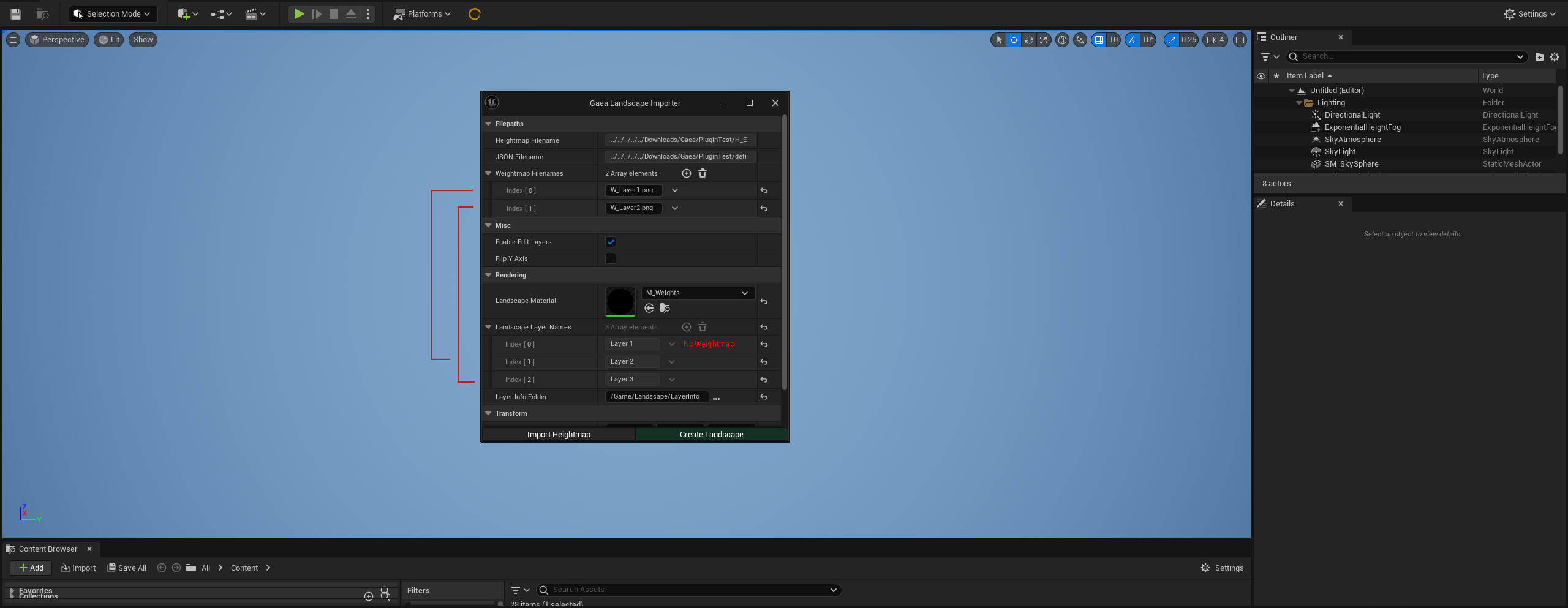Image resolution: width=1568 pixels, height=608 pixels.
Task: Use selected asset for Landscape Material
Action: tap(649, 308)
